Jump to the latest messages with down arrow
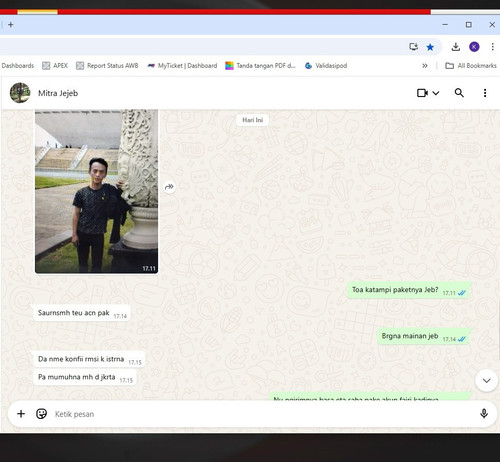This screenshot has width=500, height=462. [487, 381]
